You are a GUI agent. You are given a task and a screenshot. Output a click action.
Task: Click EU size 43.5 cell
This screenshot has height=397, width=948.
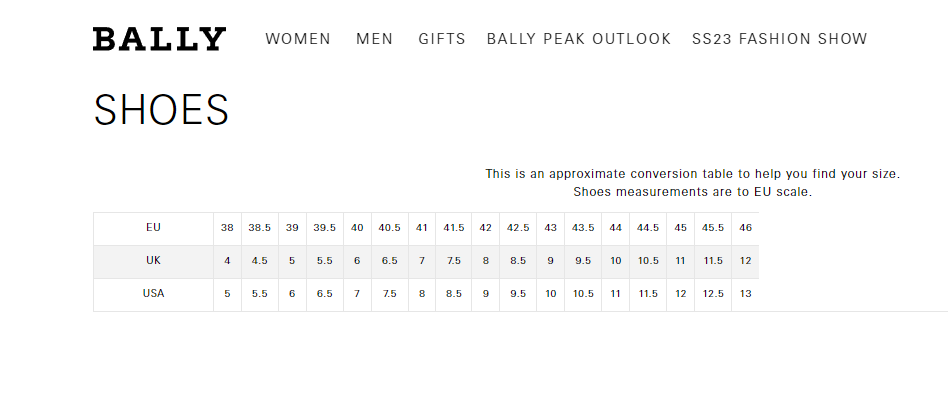(583, 228)
